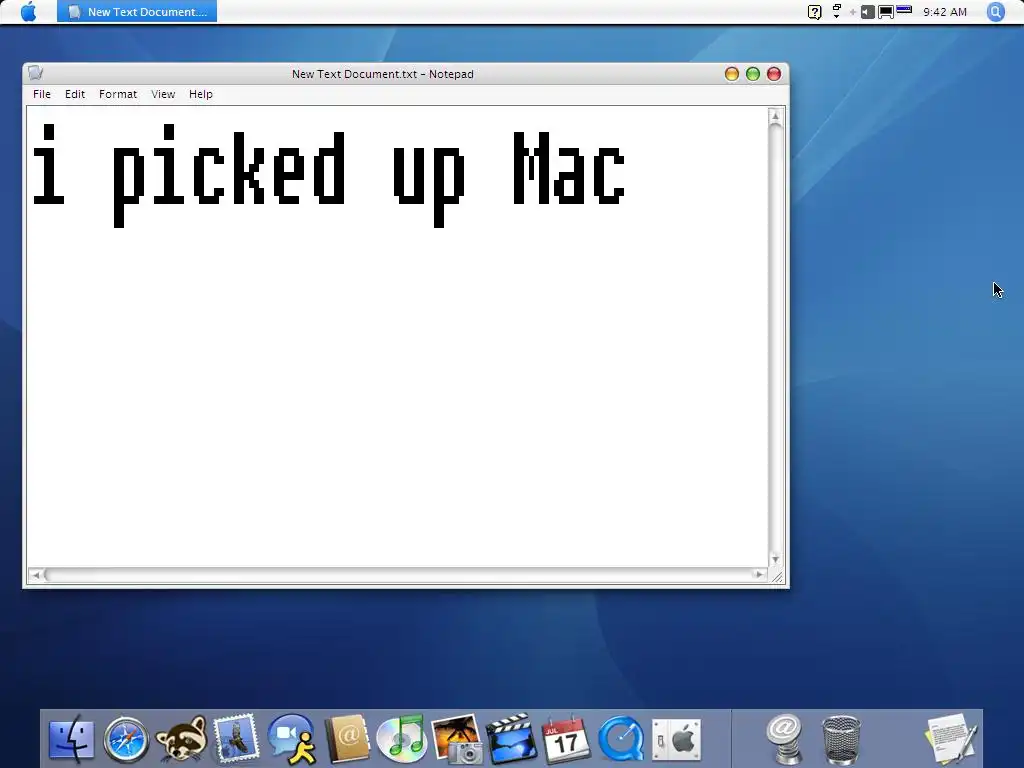This screenshot has height=768, width=1024.
Task: Open Finder from the dock
Action: pyautogui.click(x=71, y=739)
